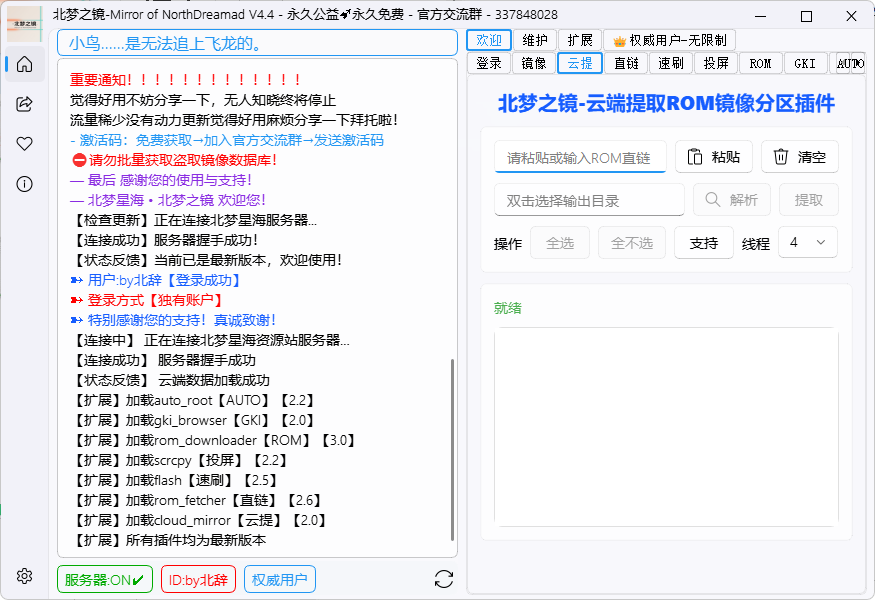Click the Share icon in the sidebar
Screen dimensions: 875x600
pyautogui.click(x=23, y=103)
